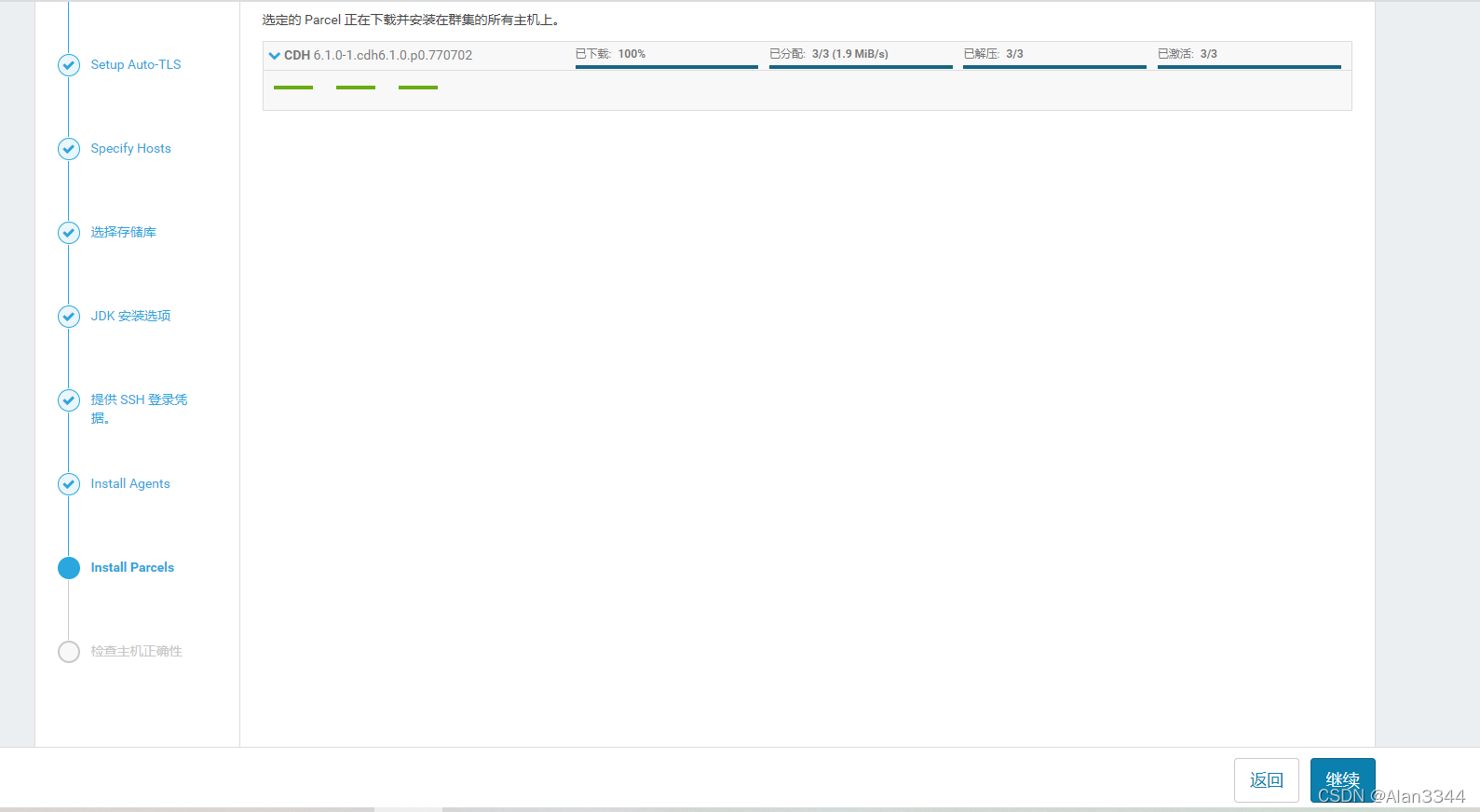1480x812 pixels.
Task: Click the Setup Auto-TLS checkmark icon
Action: click(x=69, y=65)
